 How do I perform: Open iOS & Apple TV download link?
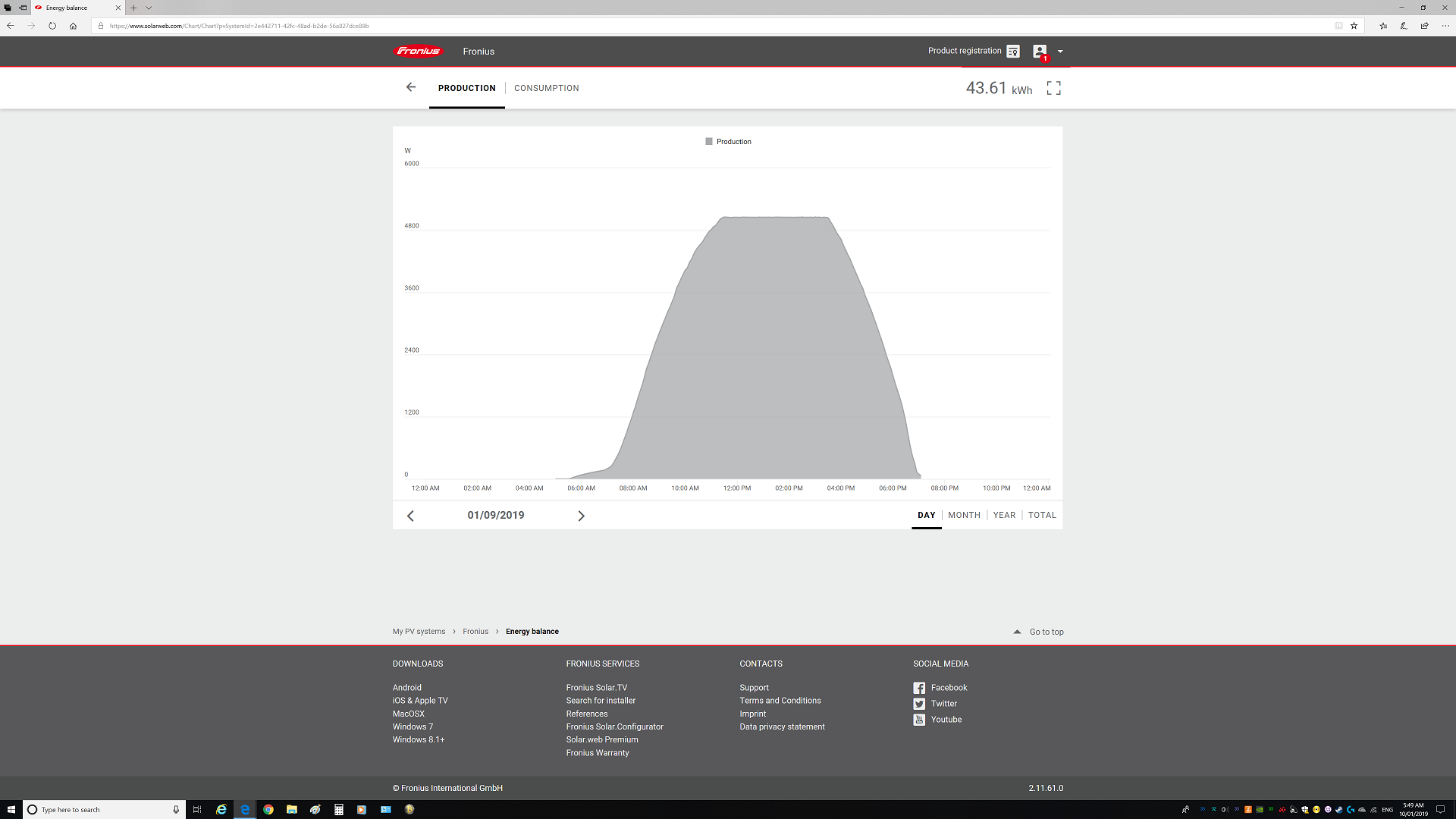(x=420, y=701)
